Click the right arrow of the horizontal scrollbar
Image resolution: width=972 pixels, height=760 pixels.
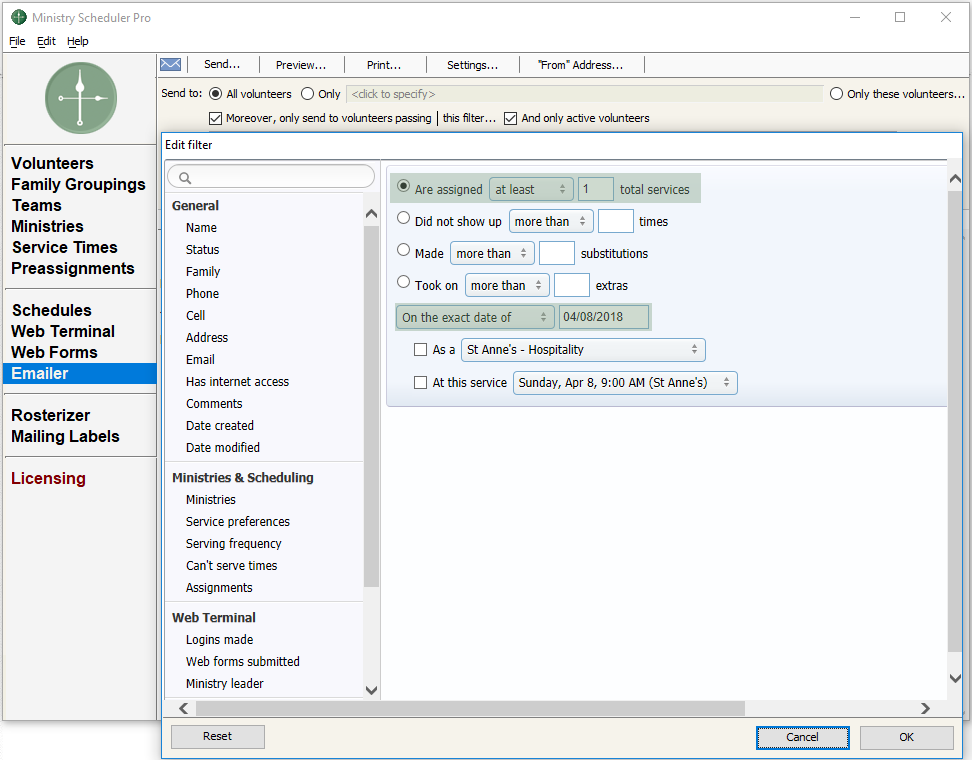(x=925, y=708)
